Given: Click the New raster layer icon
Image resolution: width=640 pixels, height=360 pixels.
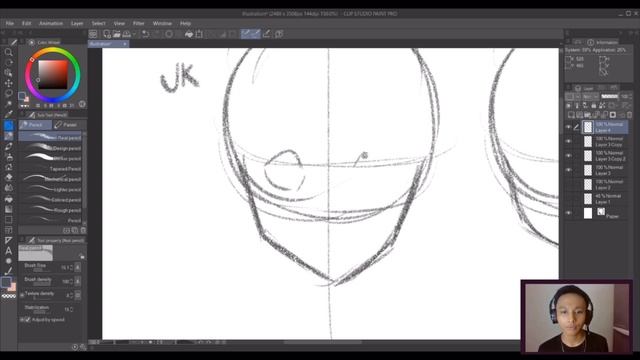Looking at the screenshot, I should [571, 115].
